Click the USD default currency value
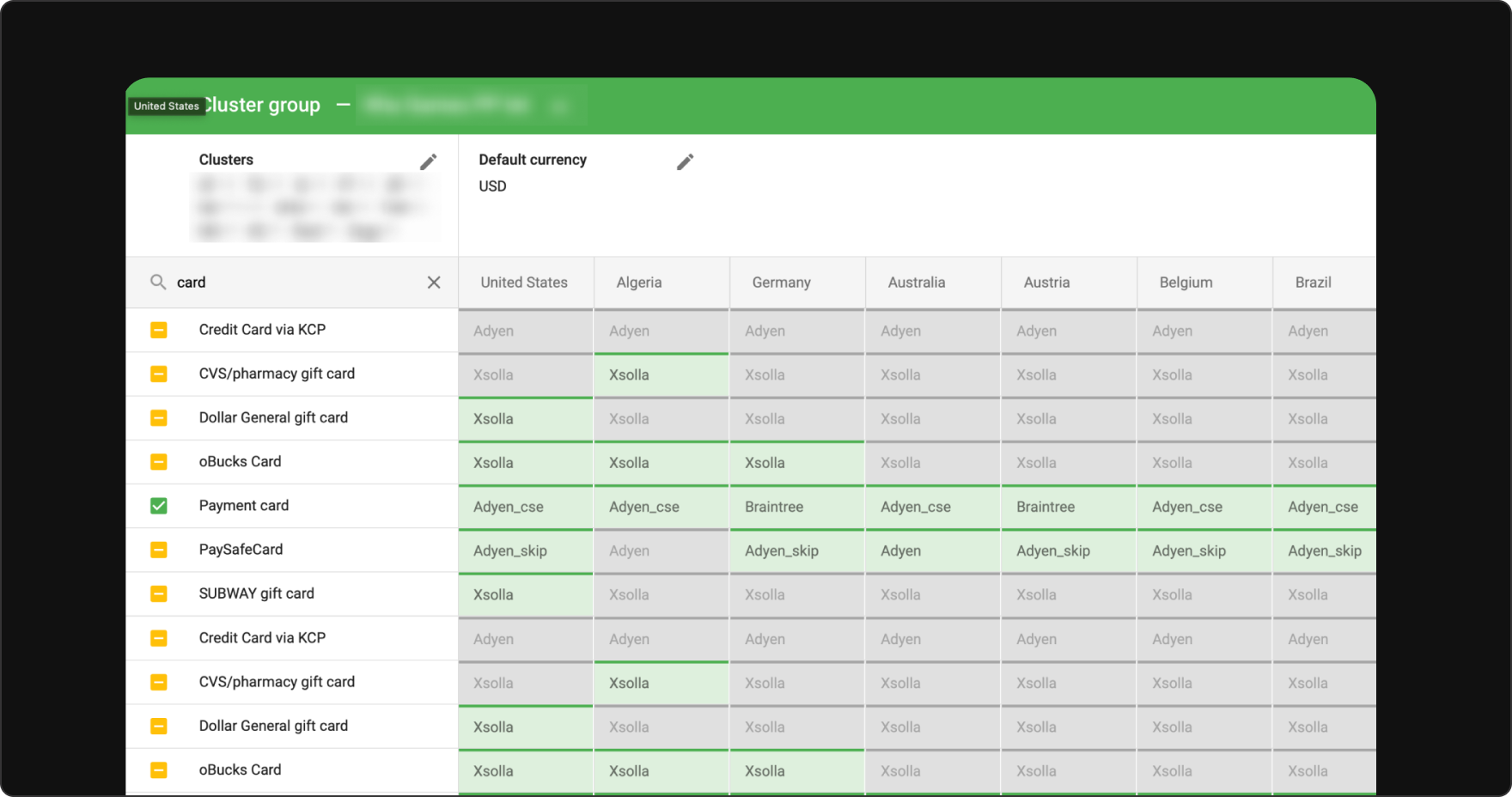The width and height of the screenshot is (1512, 797). pyautogui.click(x=492, y=186)
